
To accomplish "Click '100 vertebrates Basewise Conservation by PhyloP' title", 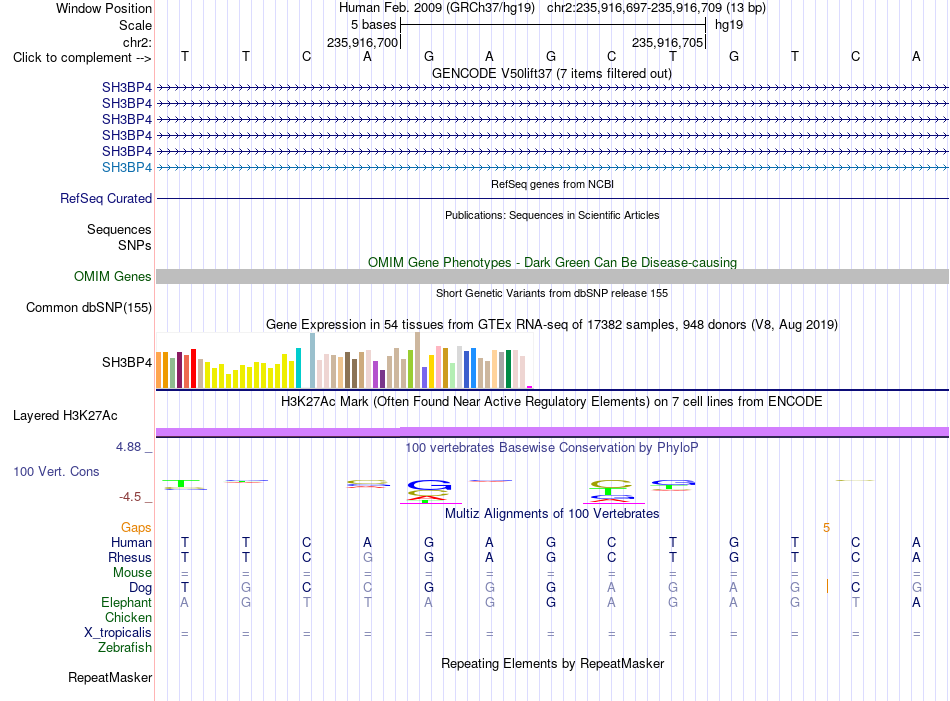I will (x=551, y=448).
